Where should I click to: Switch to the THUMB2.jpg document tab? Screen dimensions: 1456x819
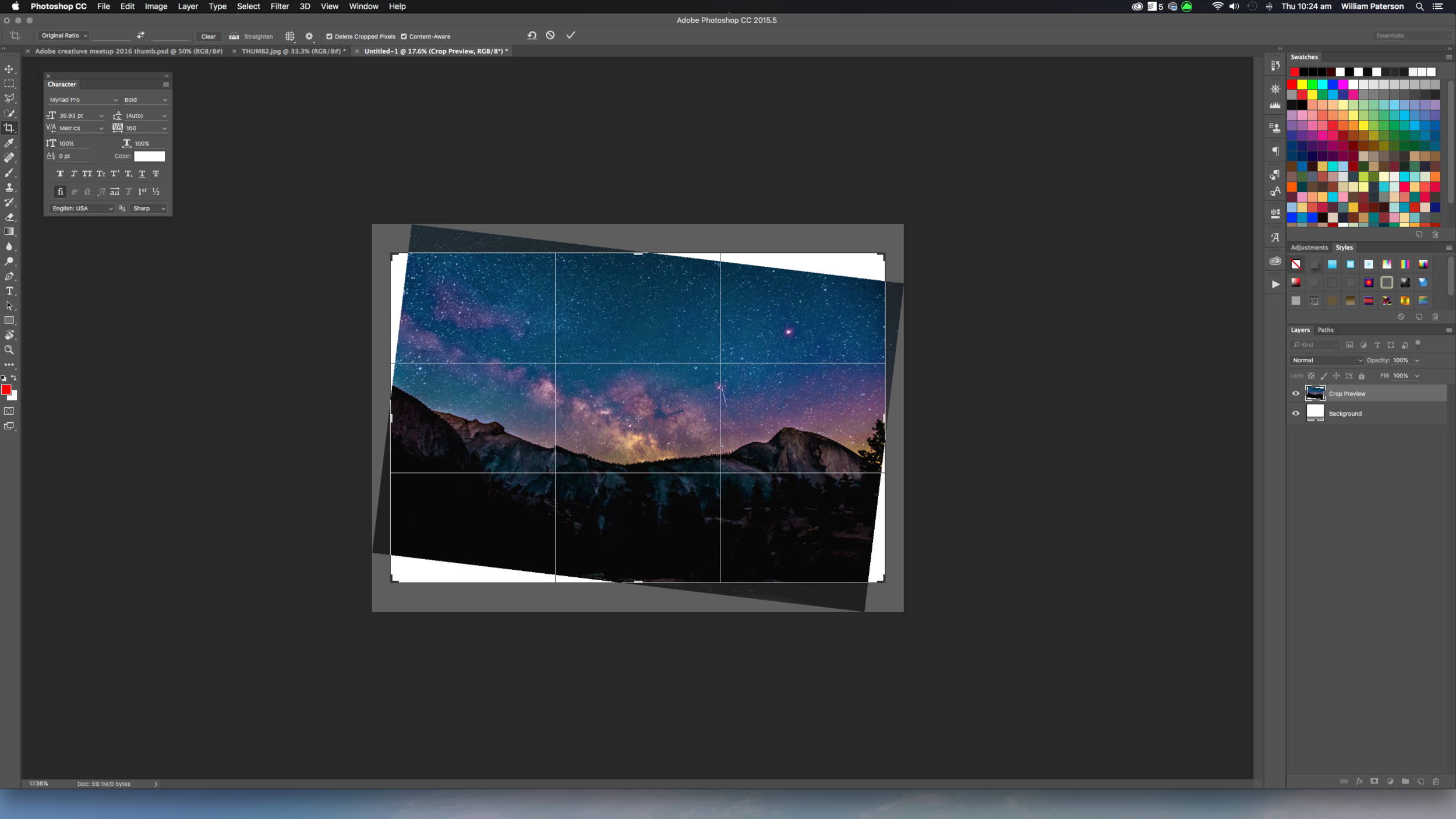click(x=293, y=51)
